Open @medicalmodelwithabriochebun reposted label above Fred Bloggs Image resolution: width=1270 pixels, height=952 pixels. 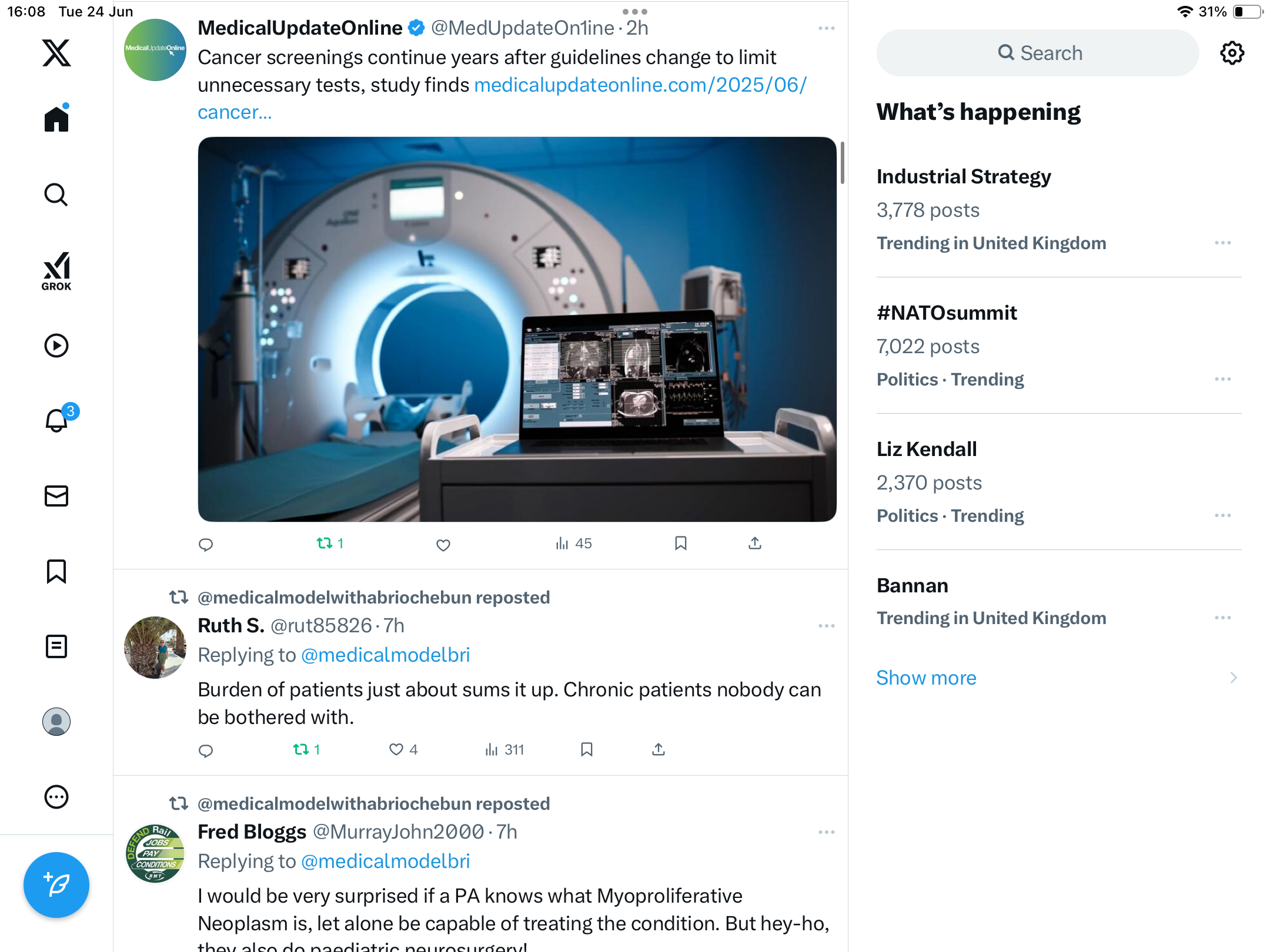point(373,803)
